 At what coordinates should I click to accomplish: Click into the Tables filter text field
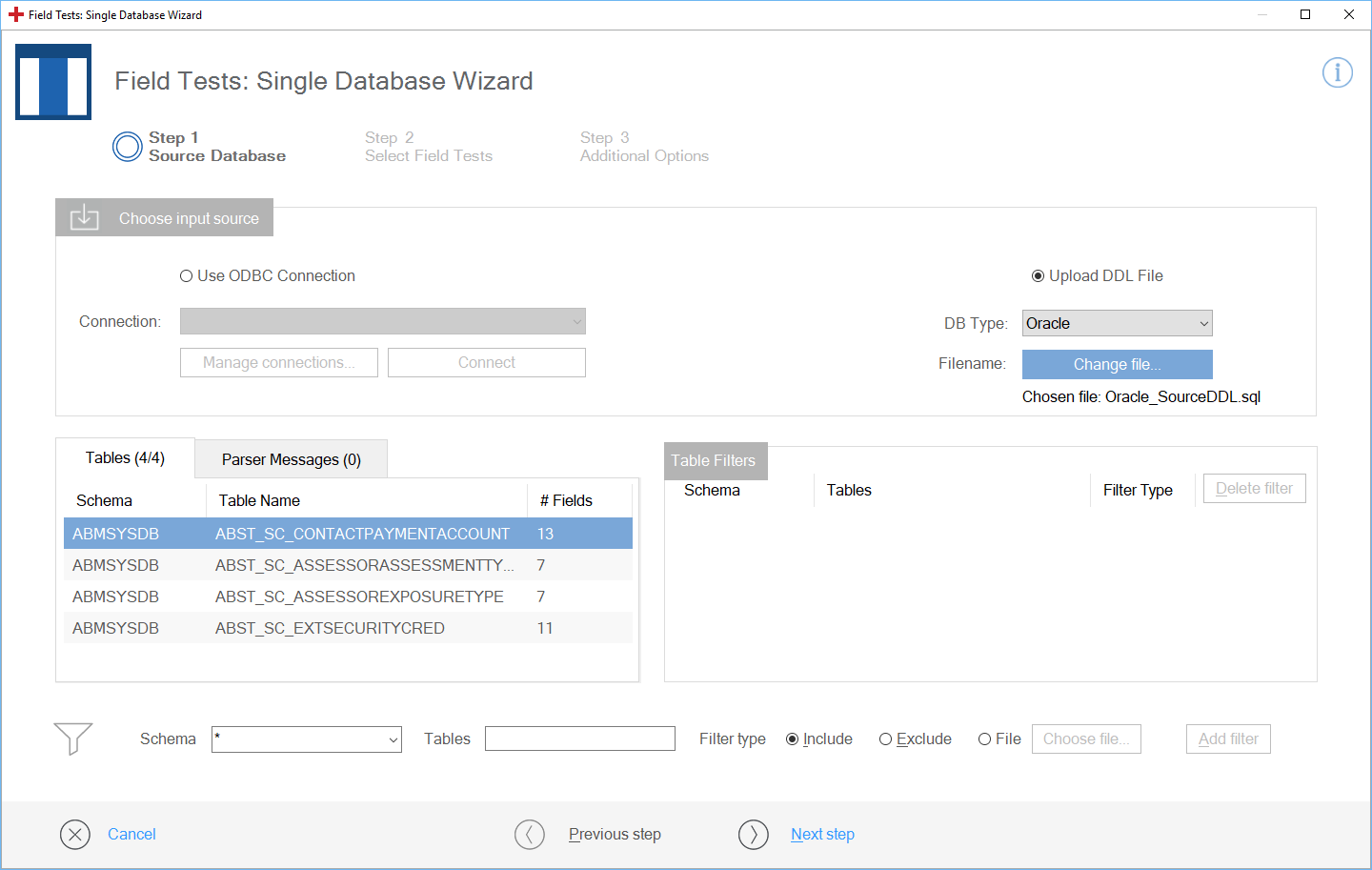tap(579, 739)
